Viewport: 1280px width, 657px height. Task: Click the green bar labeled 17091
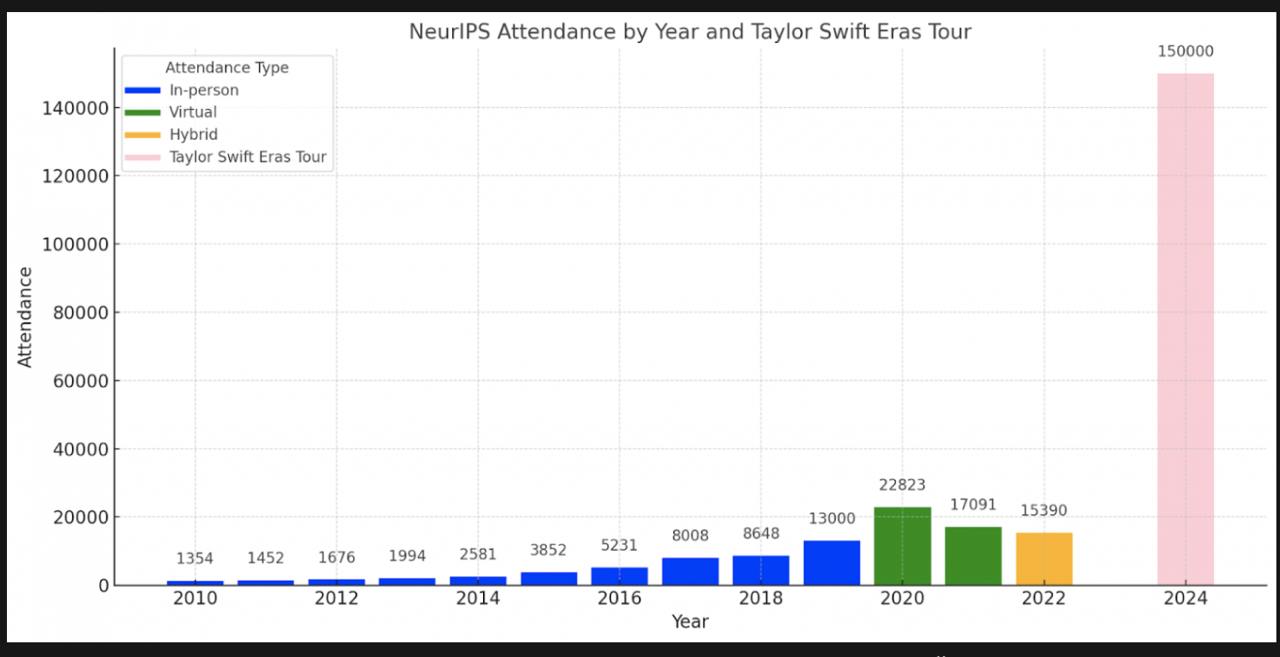click(x=973, y=556)
